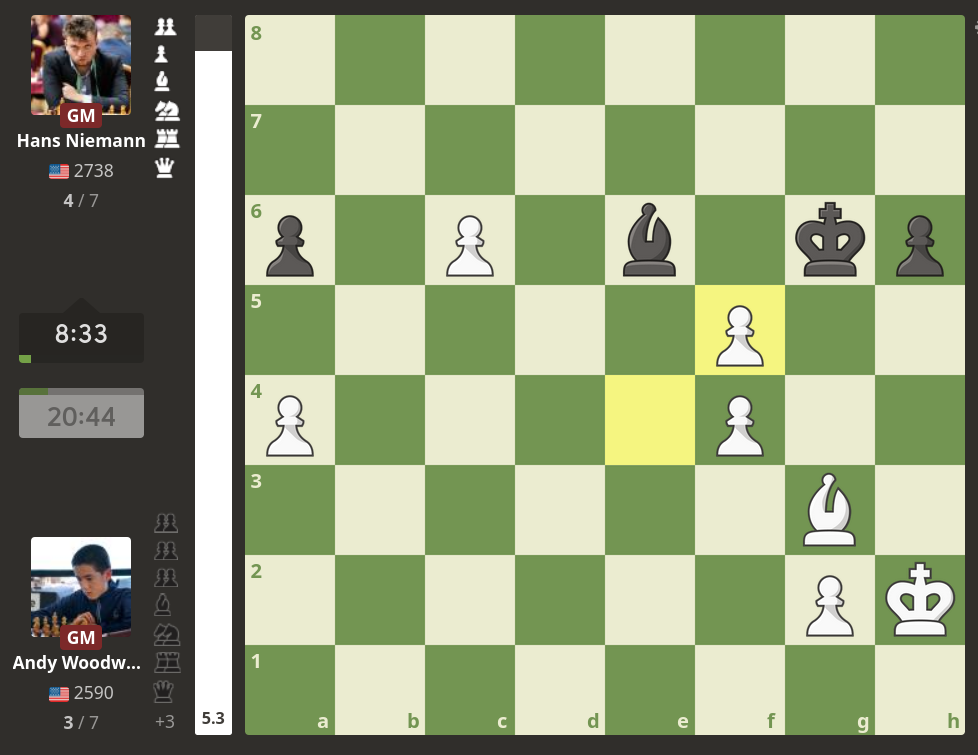This screenshot has height=755, width=978.
Task: Click Woodward's captured queen icon
Action: 163,691
